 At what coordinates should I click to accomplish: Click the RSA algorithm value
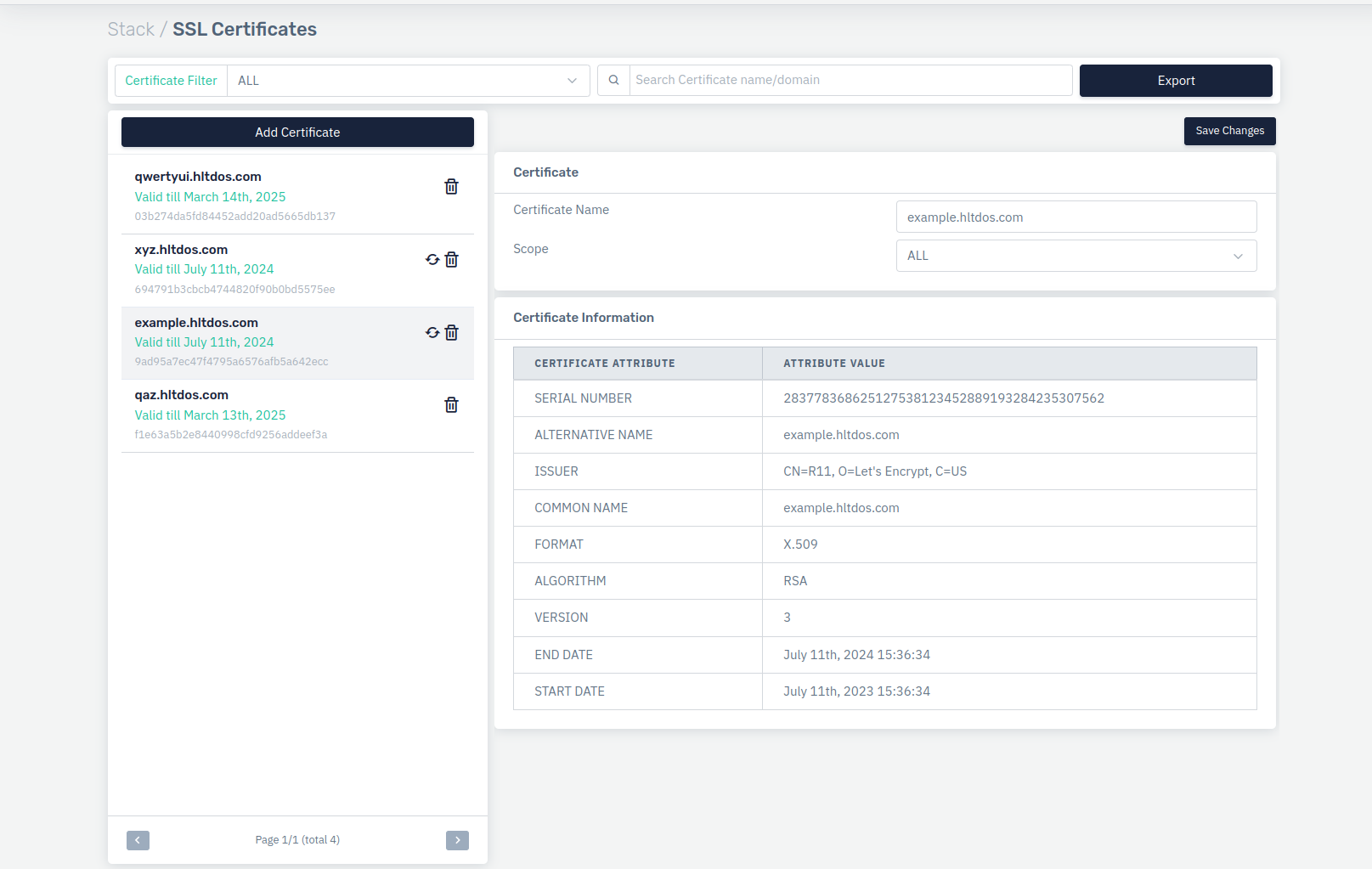click(795, 581)
